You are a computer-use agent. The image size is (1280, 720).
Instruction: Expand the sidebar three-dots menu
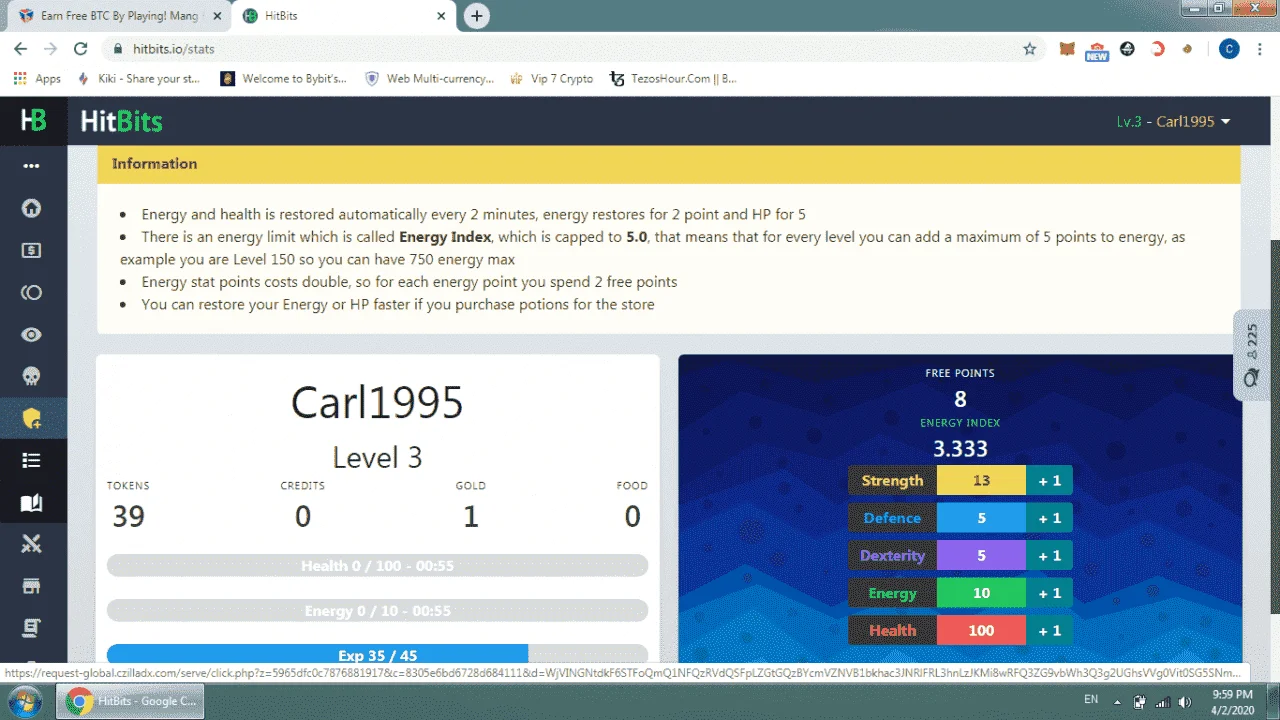[32, 166]
